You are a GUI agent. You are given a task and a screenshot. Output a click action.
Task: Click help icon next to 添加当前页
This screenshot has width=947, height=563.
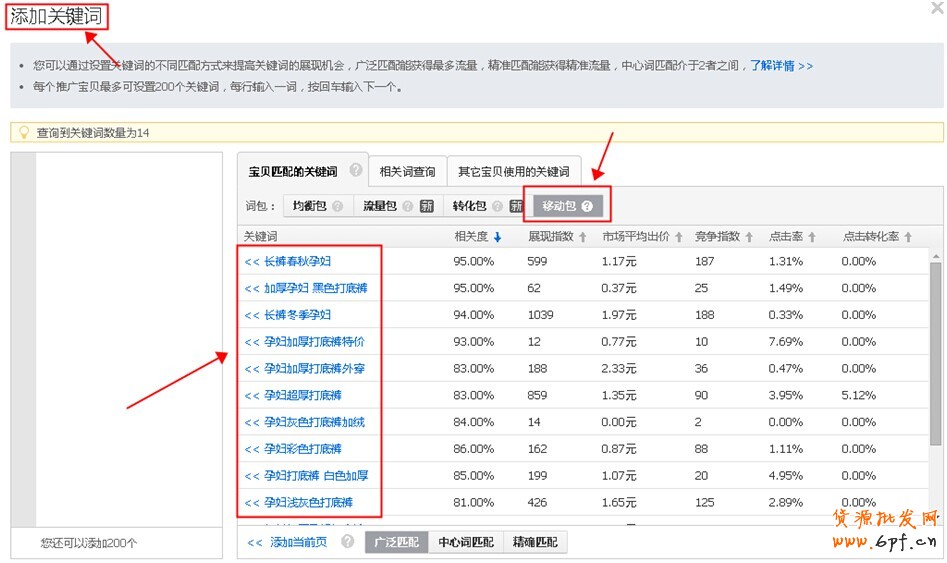point(347,542)
